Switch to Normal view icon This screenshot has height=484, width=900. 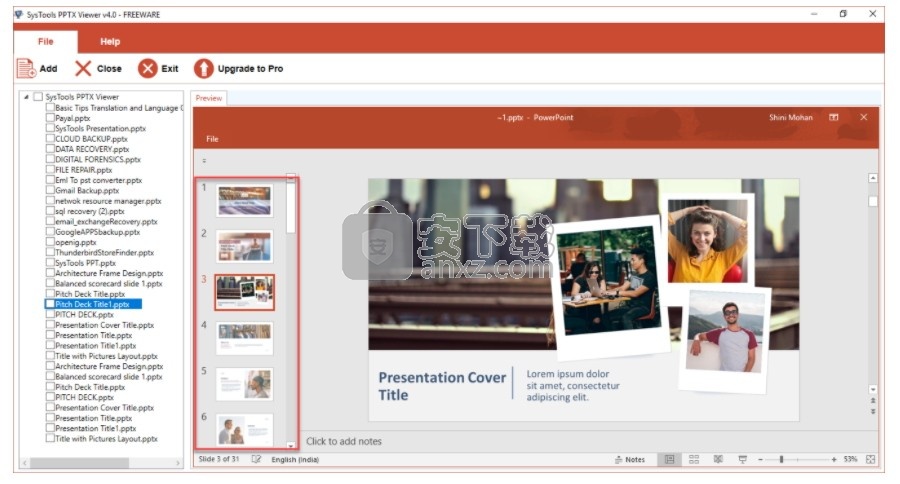(669, 459)
